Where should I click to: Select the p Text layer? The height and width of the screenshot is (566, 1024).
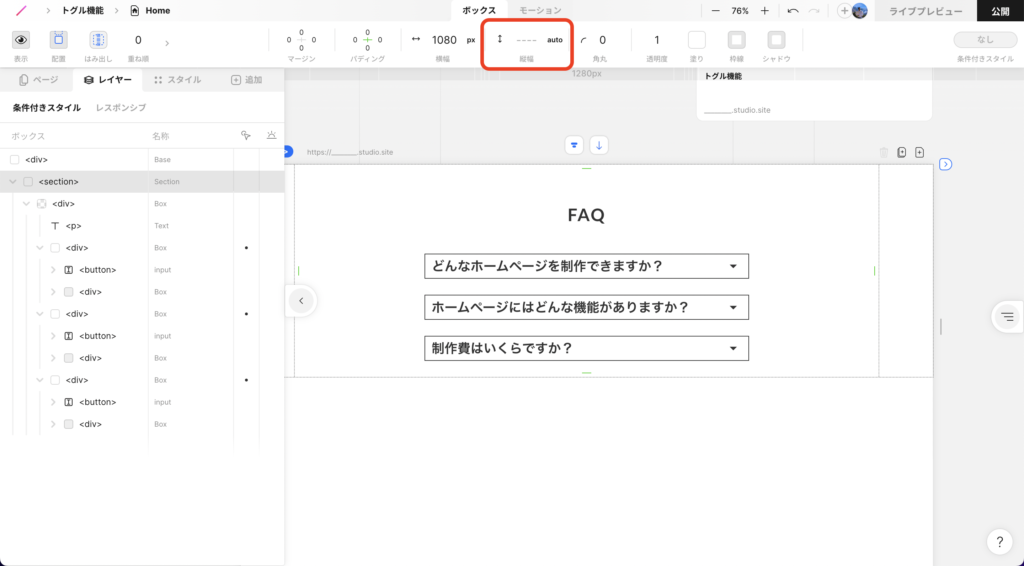142,226
